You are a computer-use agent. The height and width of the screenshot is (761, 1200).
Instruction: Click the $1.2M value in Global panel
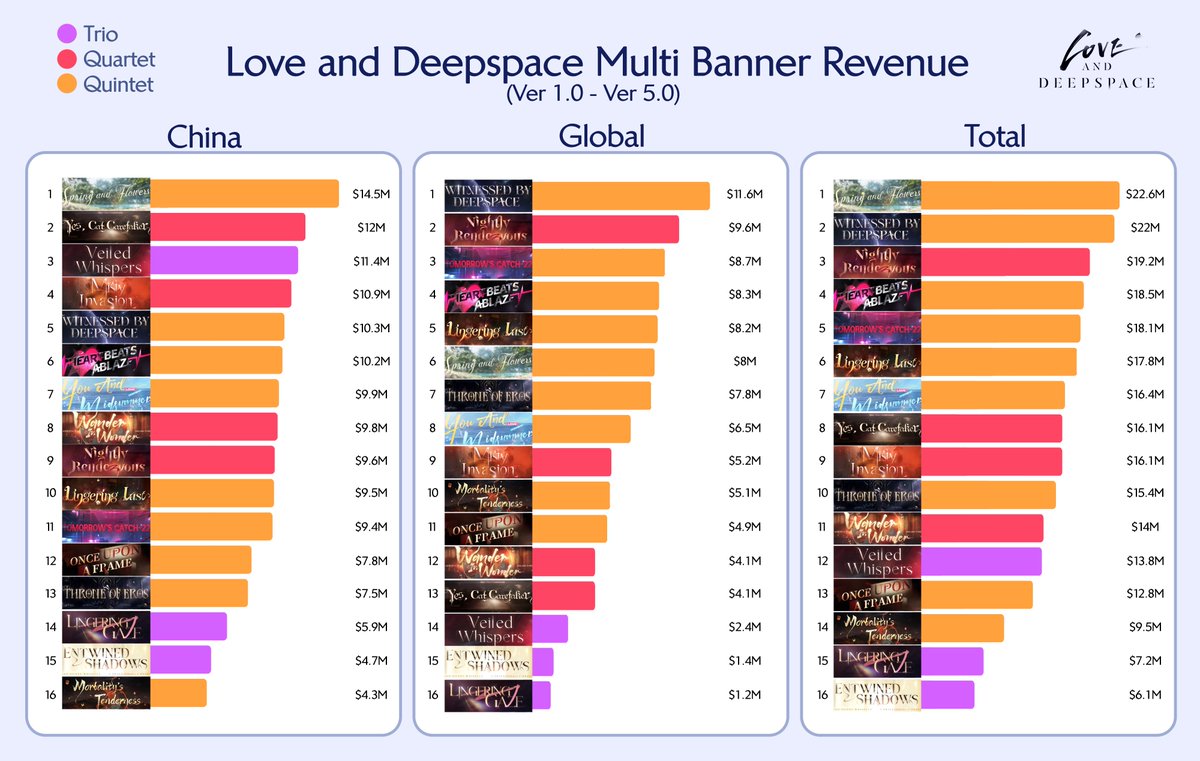[x=745, y=694]
